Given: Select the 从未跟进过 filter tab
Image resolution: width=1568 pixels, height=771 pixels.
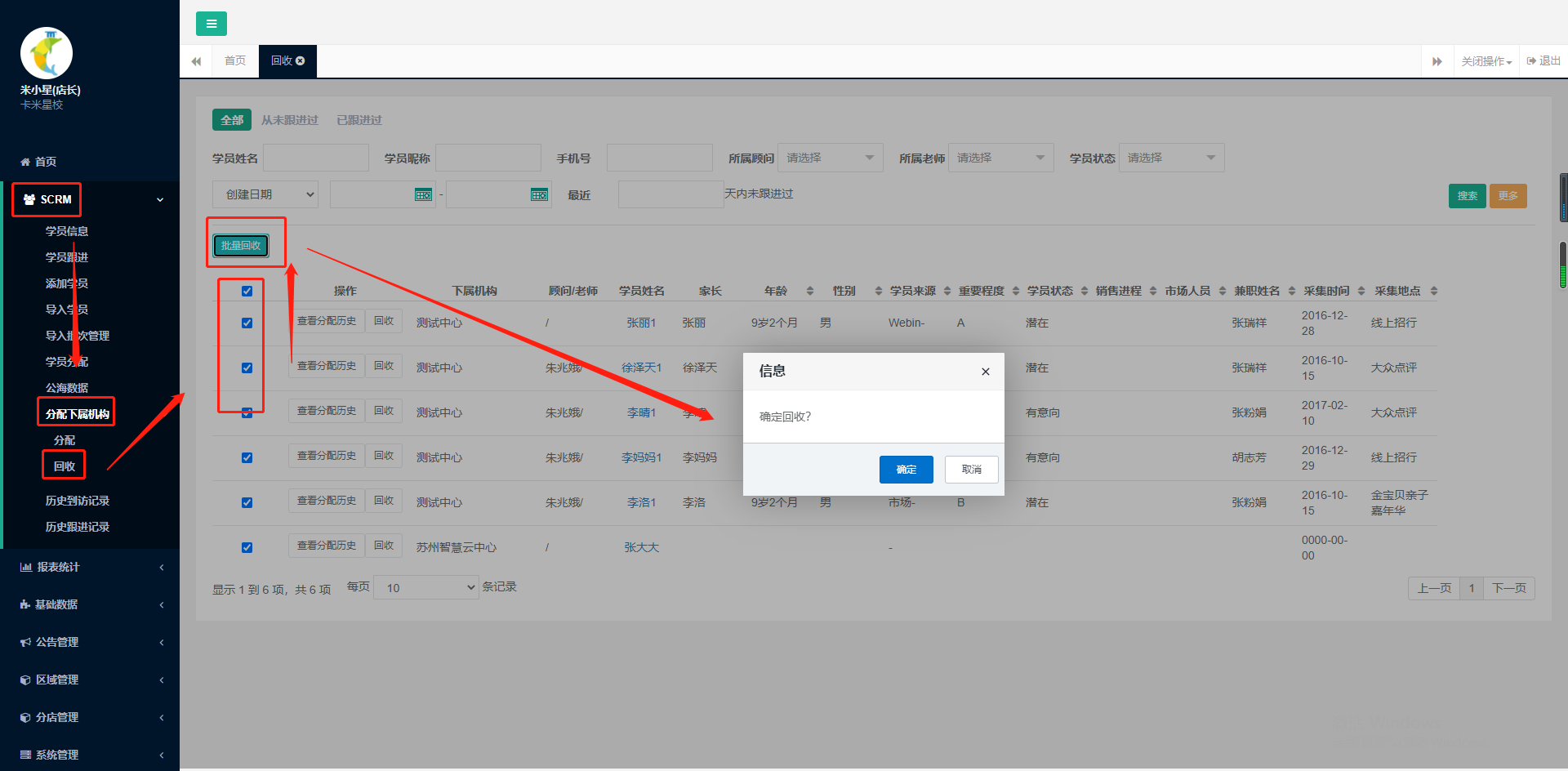Looking at the screenshot, I should [290, 120].
